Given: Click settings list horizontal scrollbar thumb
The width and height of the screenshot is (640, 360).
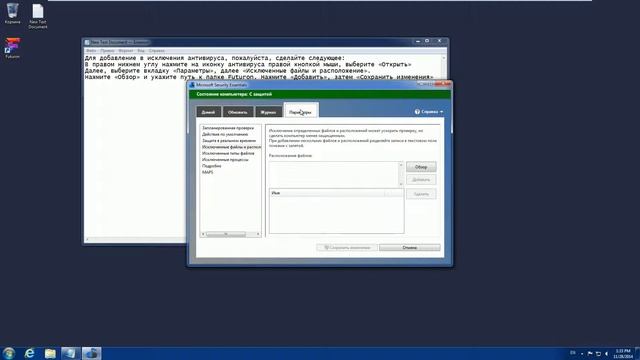Looking at the screenshot, I should coord(226,234).
